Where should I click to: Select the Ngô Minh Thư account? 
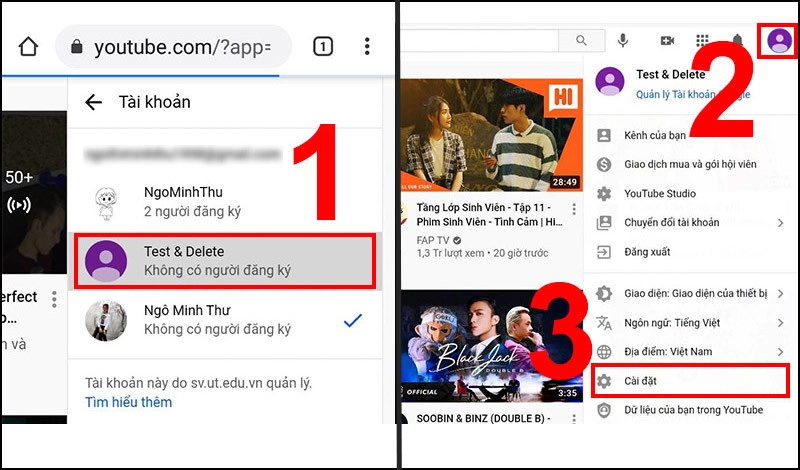(x=225, y=320)
